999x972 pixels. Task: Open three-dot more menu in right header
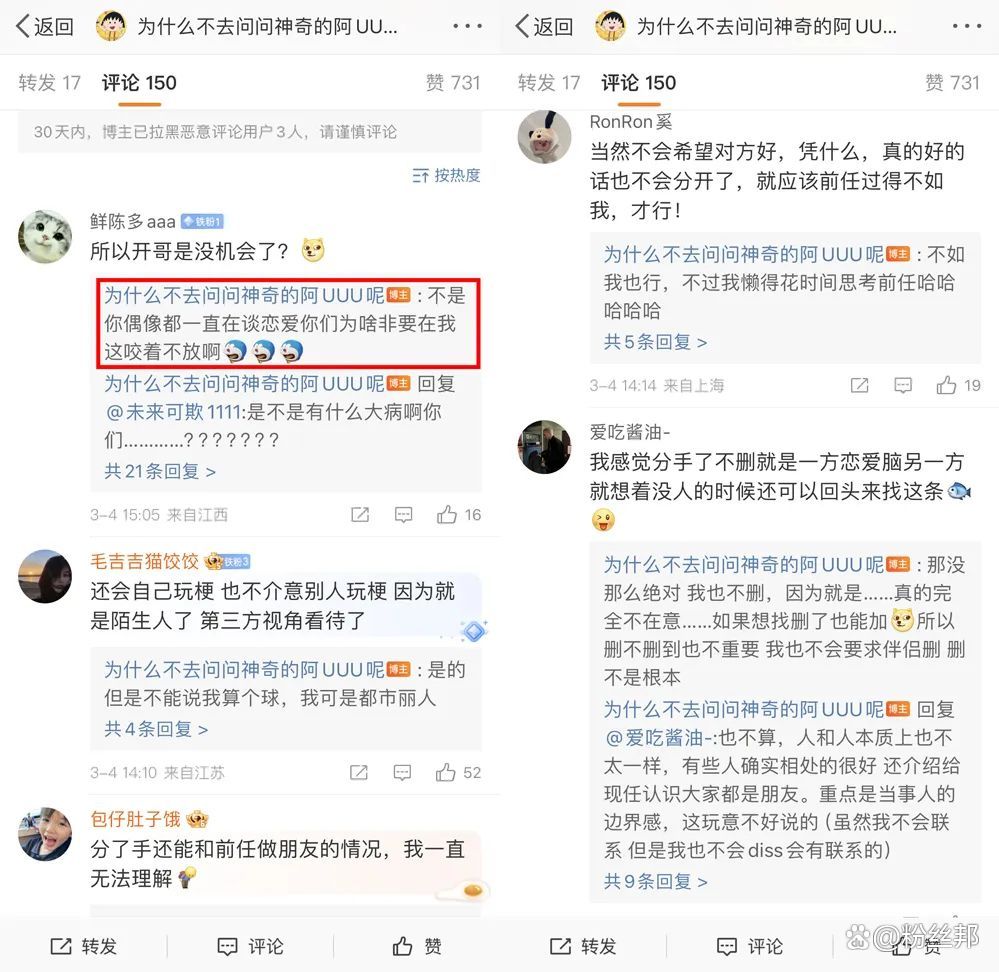(x=967, y=26)
